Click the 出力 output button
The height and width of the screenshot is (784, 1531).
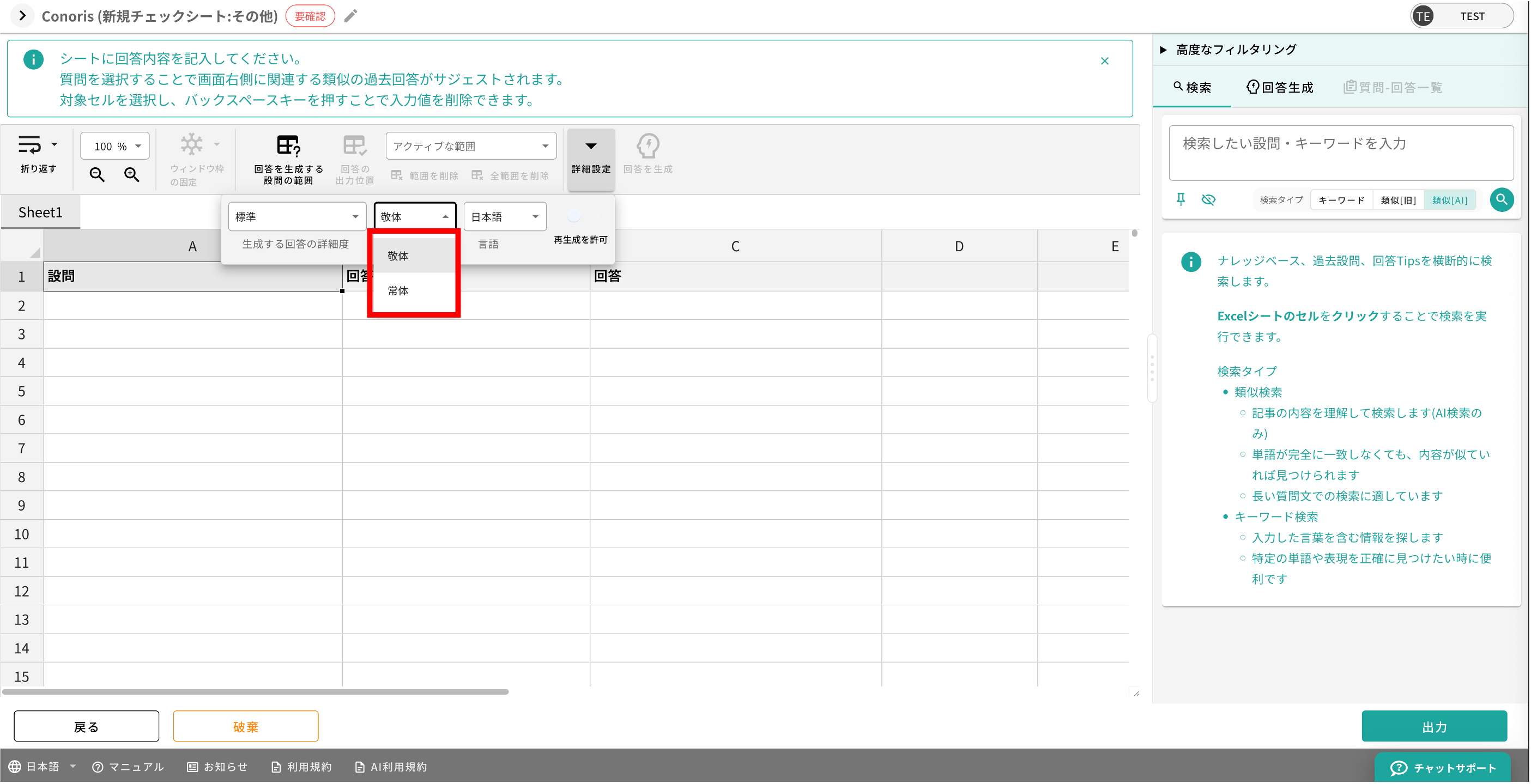1435,726
